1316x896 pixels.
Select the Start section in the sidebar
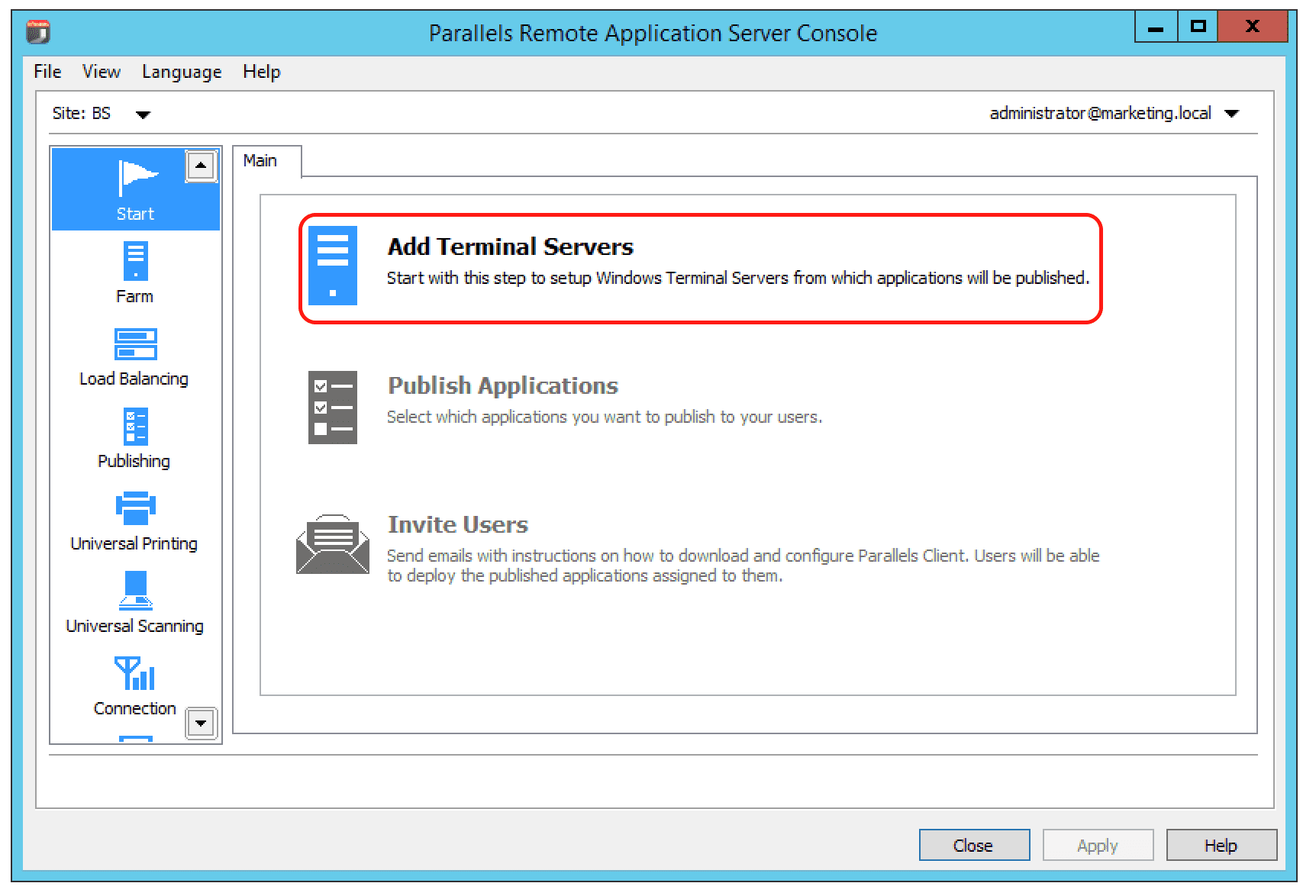[x=134, y=189]
